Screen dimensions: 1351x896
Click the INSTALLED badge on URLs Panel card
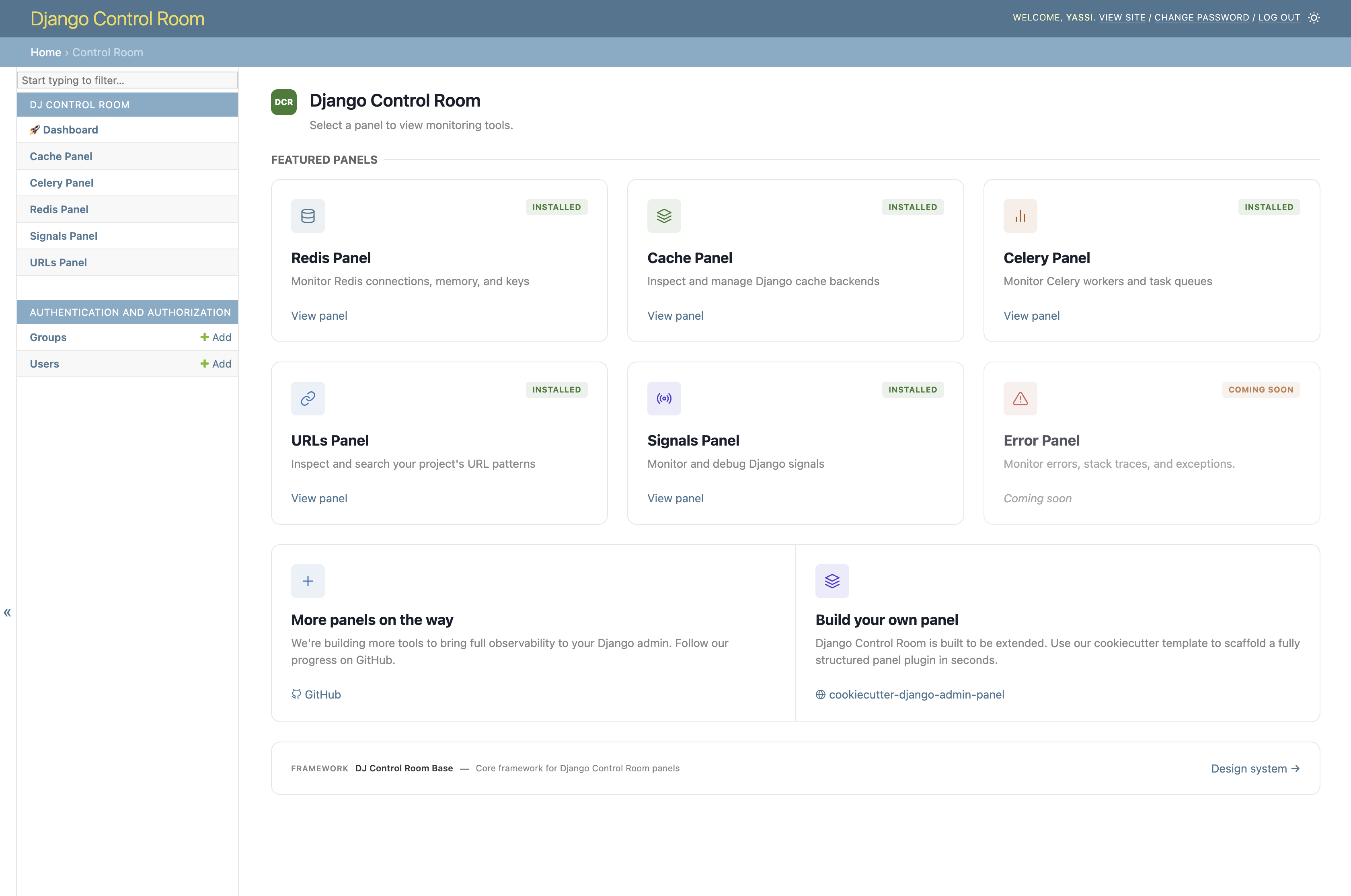tap(556, 390)
